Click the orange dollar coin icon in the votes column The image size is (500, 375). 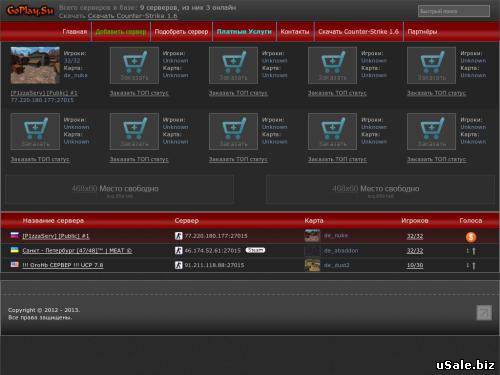(x=471, y=237)
